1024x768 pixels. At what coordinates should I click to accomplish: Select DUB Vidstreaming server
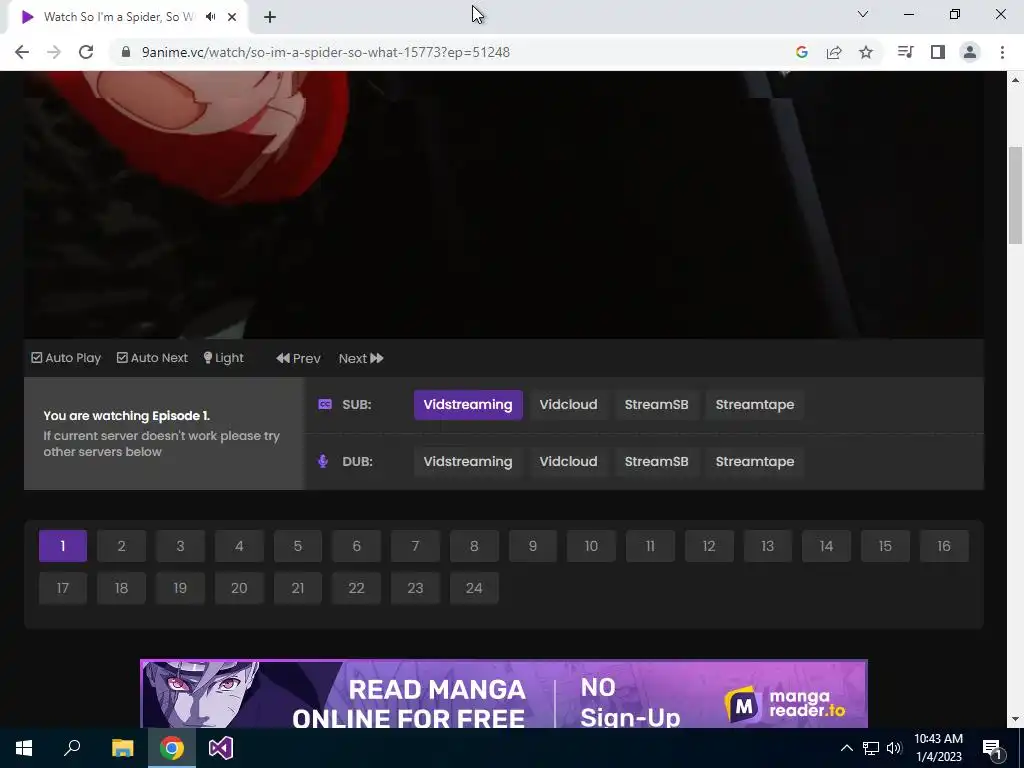click(x=468, y=462)
